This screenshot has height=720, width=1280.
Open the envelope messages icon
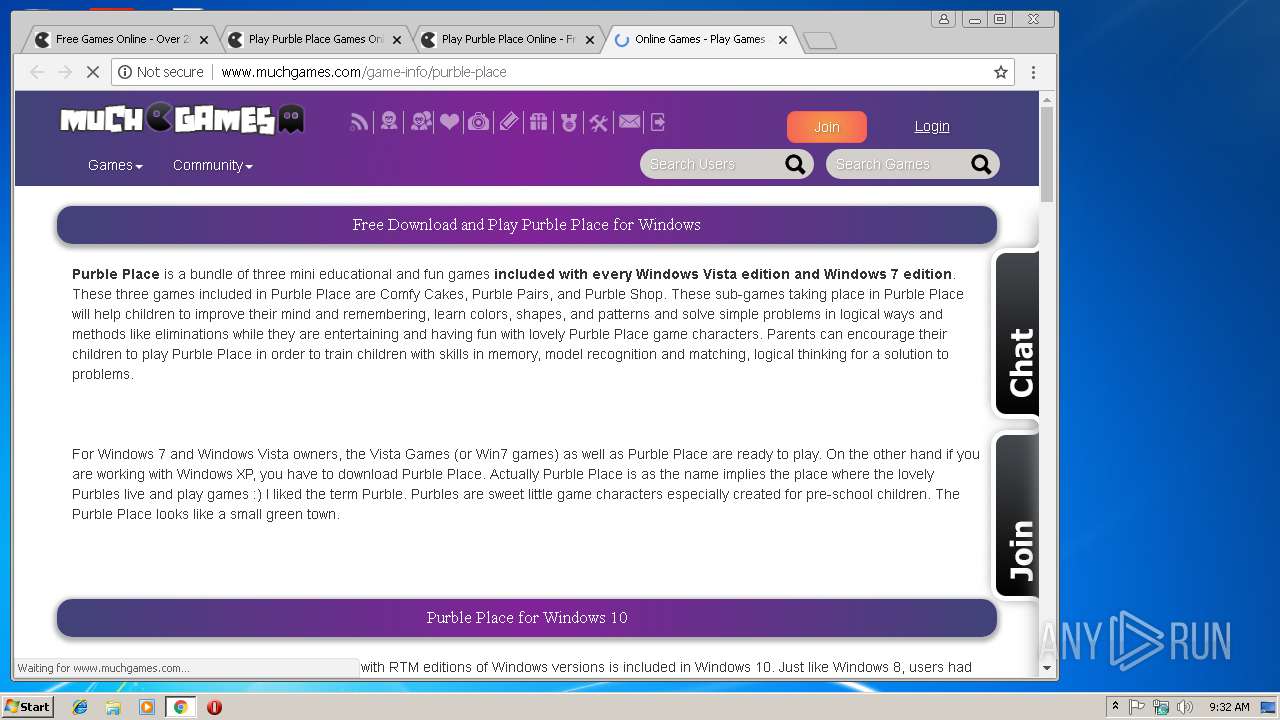click(x=629, y=122)
